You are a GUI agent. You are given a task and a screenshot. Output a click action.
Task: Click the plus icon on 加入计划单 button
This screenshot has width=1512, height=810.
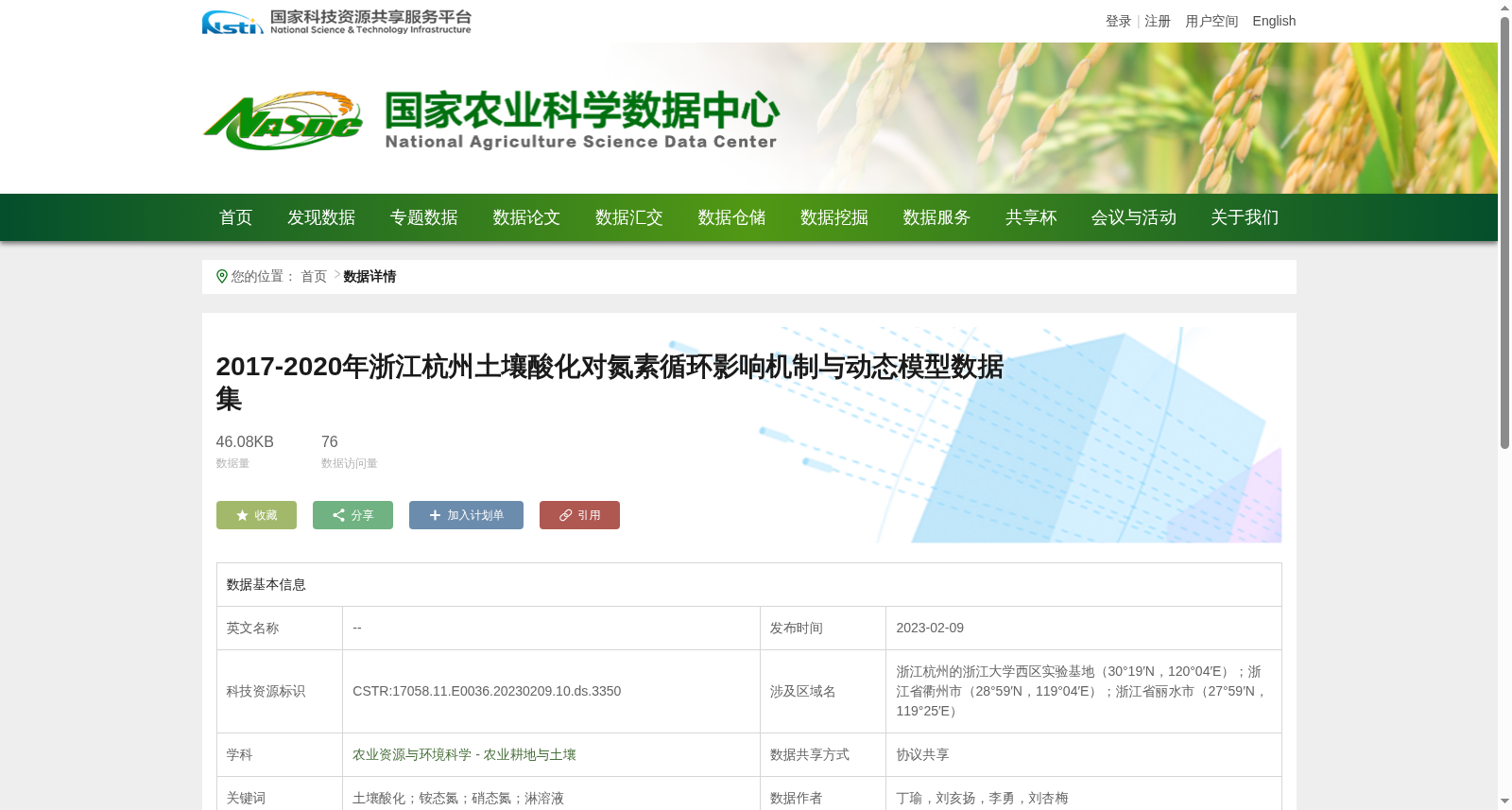[x=435, y=516]
